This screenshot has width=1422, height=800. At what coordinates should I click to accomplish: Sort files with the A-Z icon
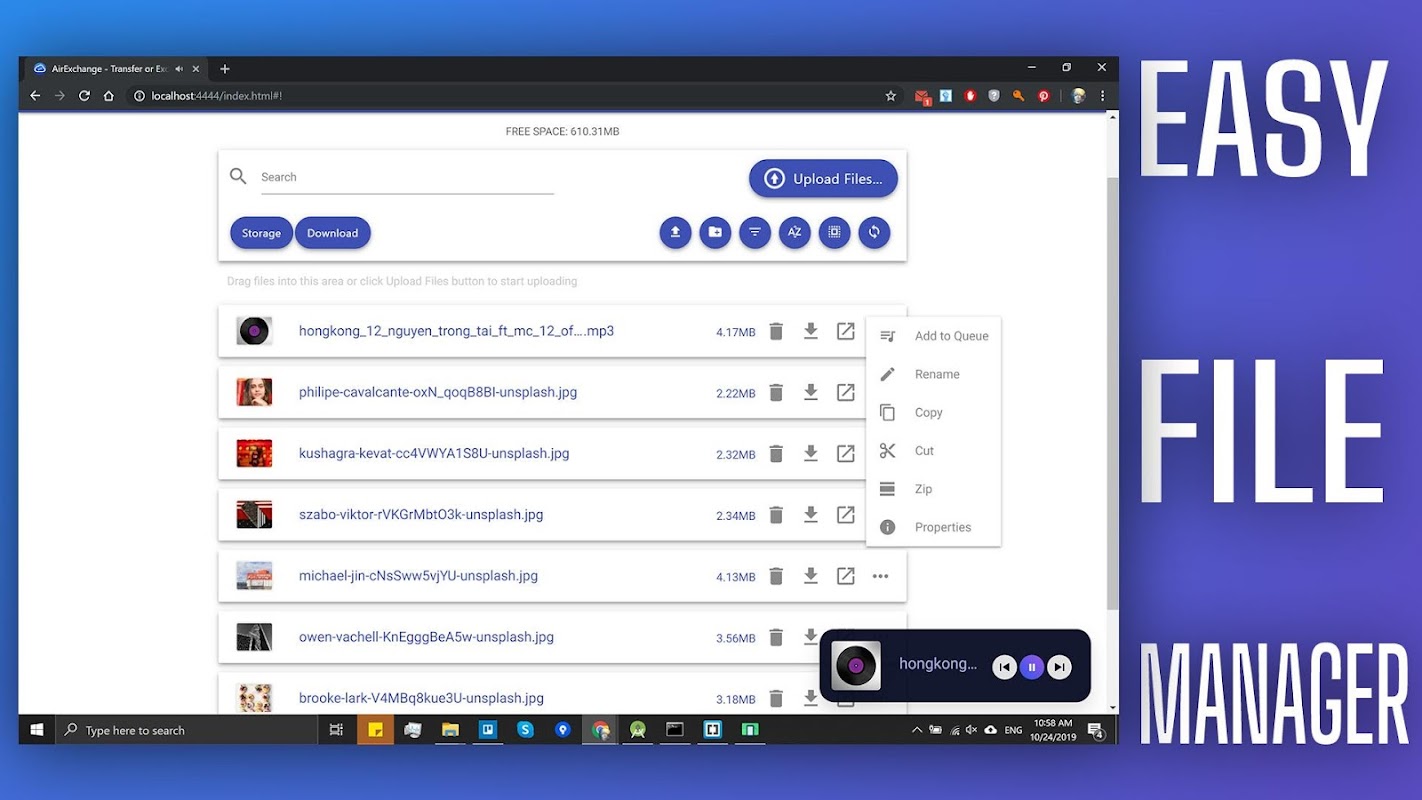tap(795, 232)
